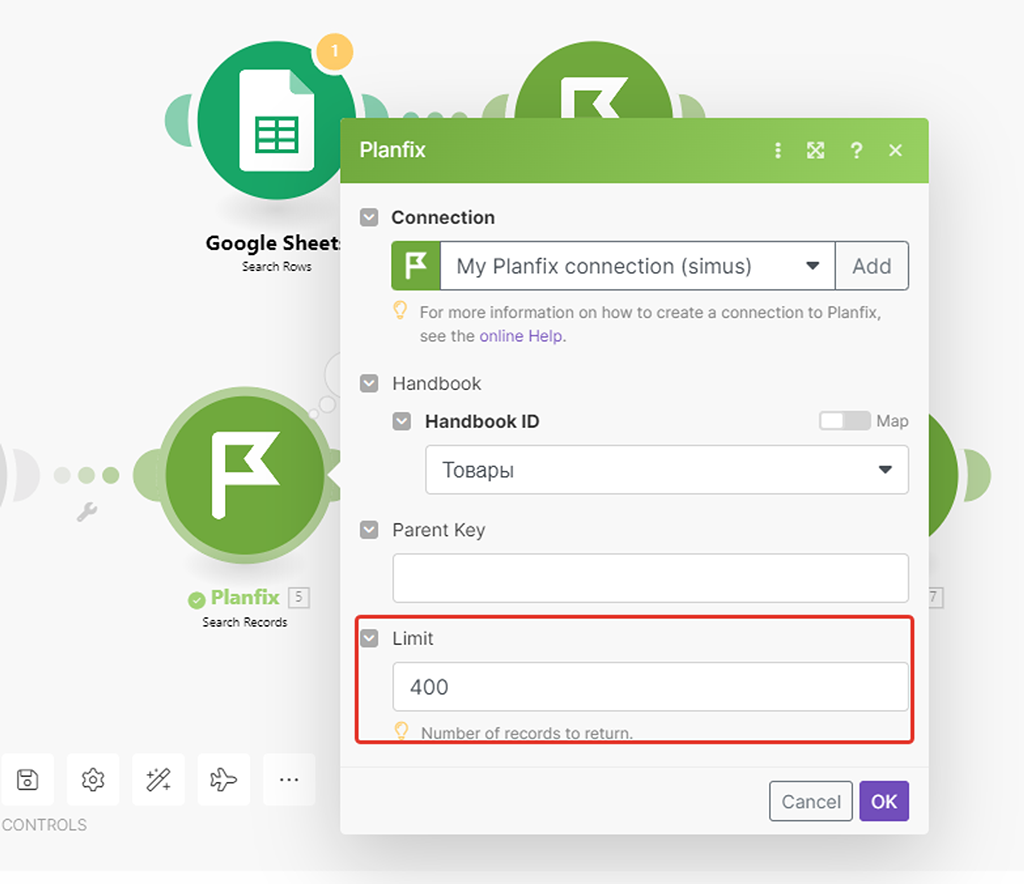Open help question mark in Planfix dialog
The height and width of the screenshot is (884, 1024).
[856, 150]
